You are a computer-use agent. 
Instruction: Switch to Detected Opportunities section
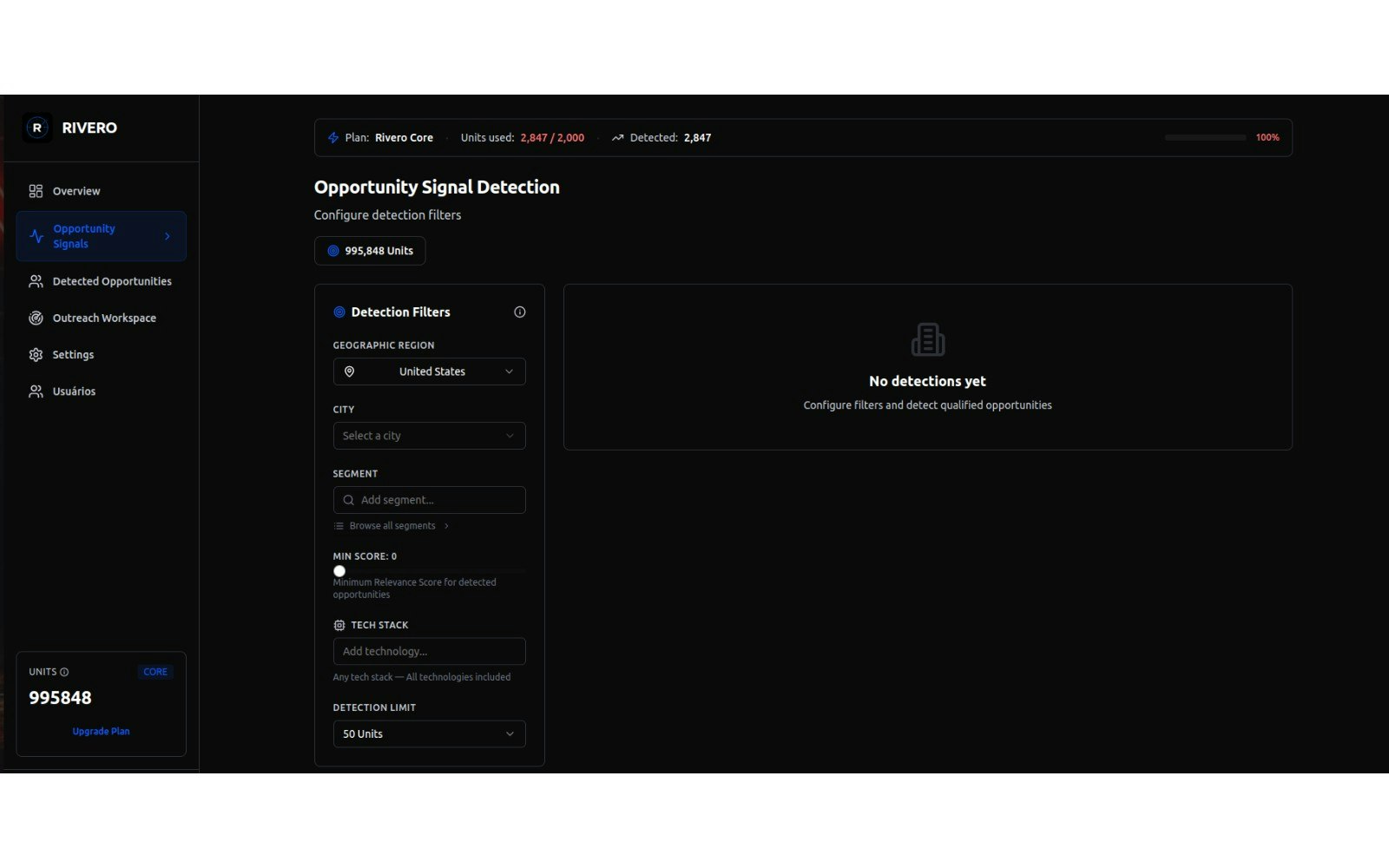coord(112,280)
